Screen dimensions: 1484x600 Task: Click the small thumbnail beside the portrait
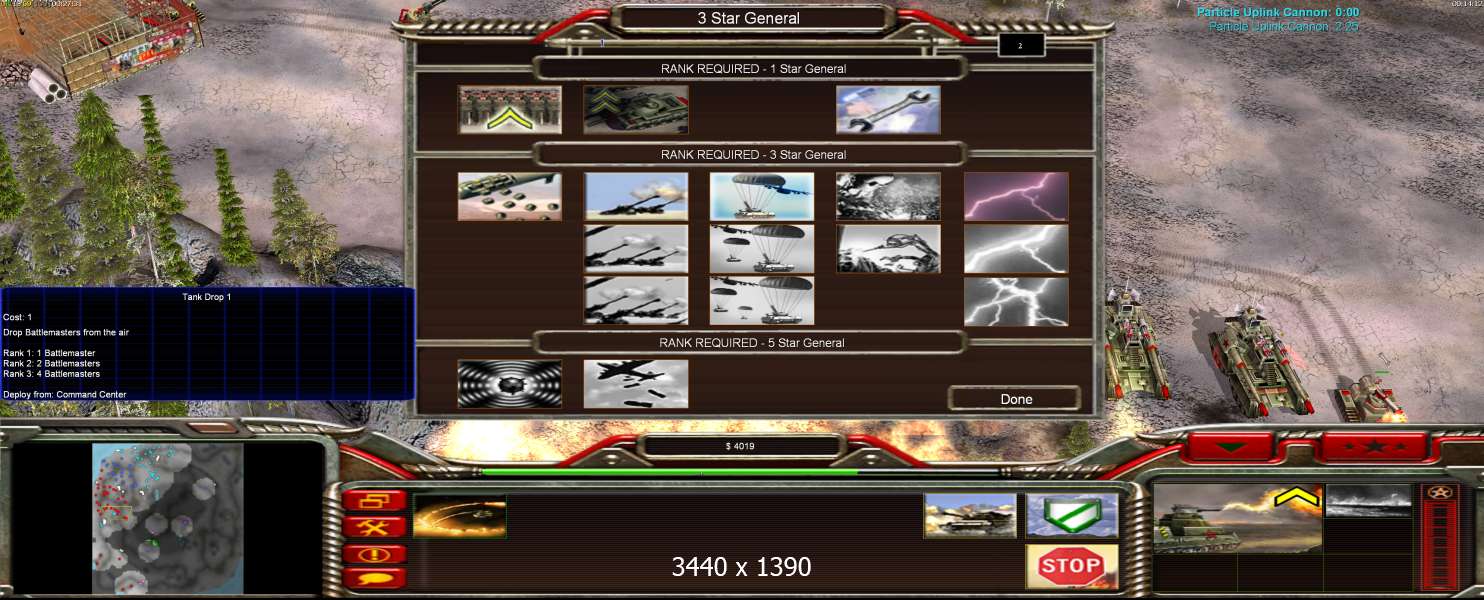1368,501
